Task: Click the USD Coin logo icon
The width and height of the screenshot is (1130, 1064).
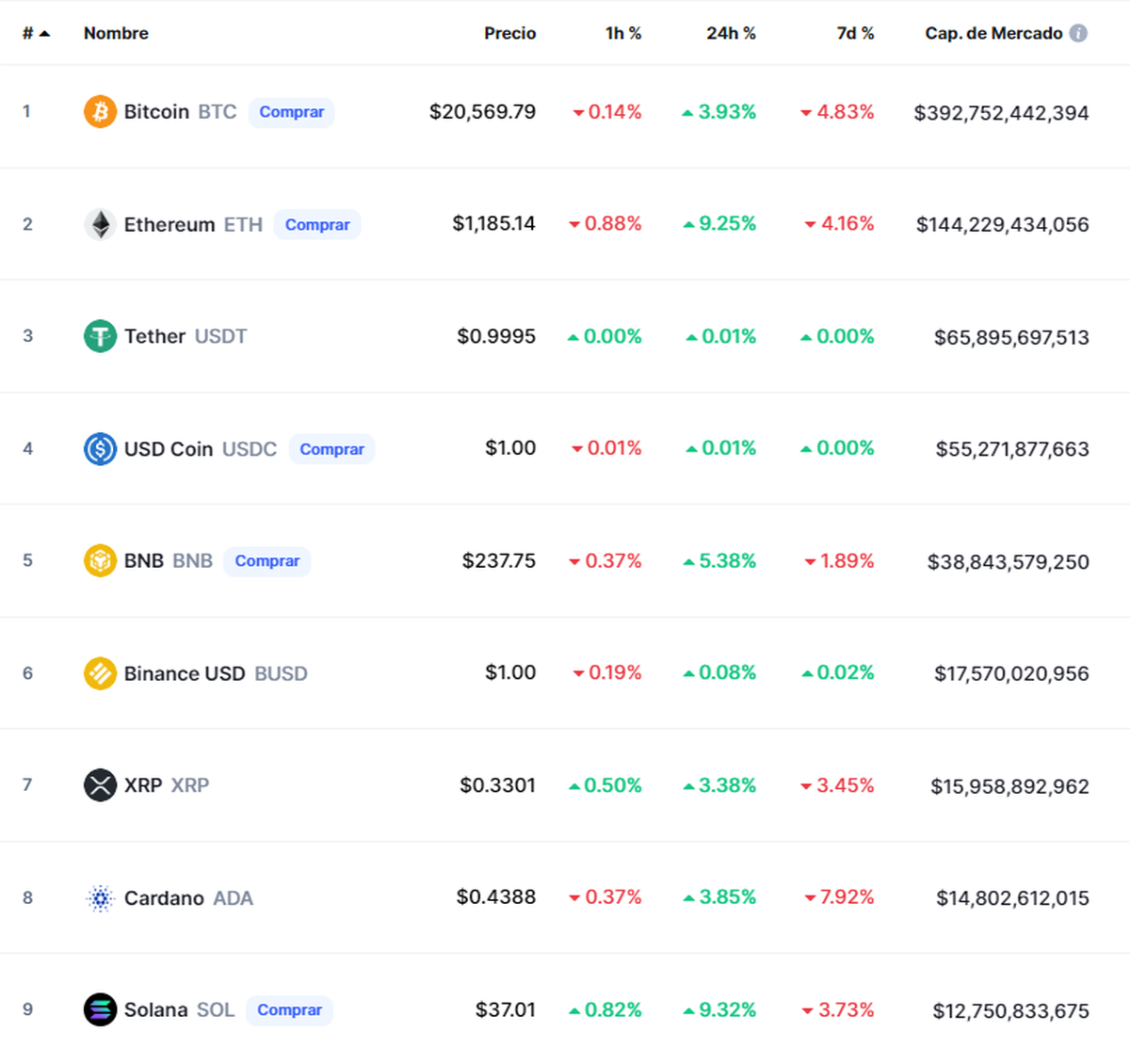Action: coord(99,448)
